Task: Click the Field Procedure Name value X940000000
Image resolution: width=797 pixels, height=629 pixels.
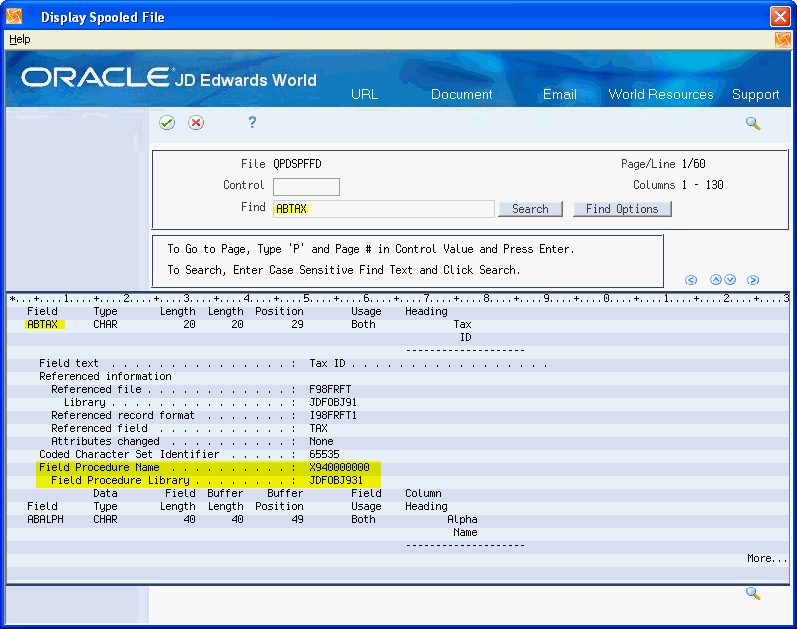Action: point(339,467)
